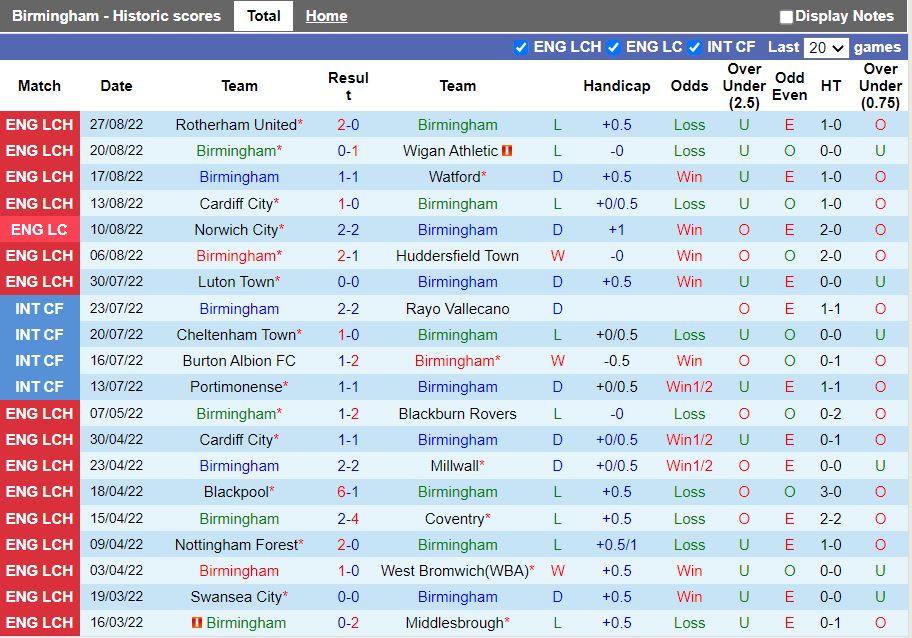
Task: Enable the Display Notes checkbox
Action: point(786,16)
